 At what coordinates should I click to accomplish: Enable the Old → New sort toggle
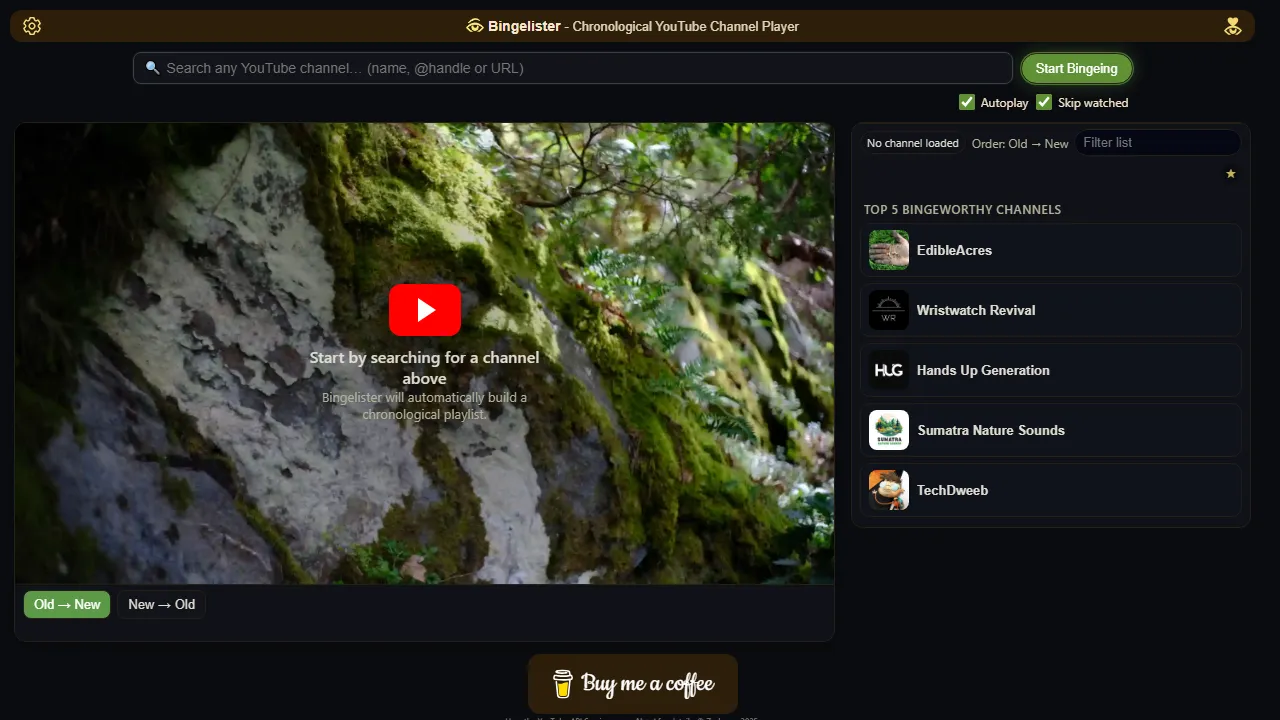coord(66,604)
